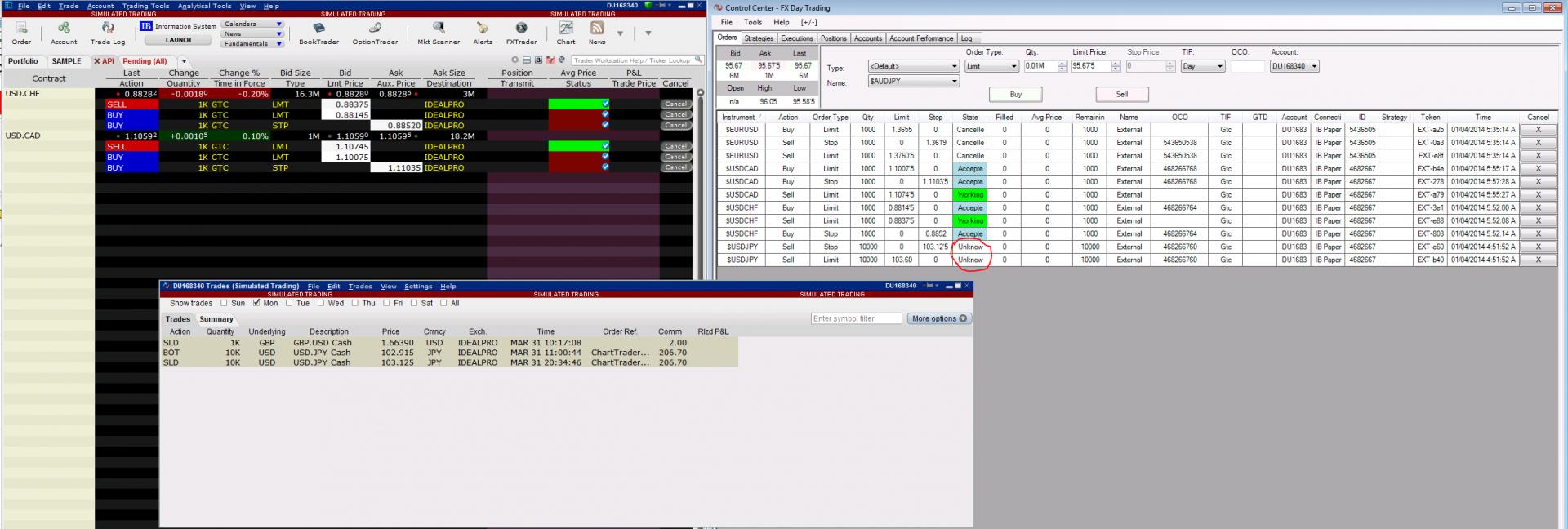Open Analytical Tools menu in TWS
Screen dimensions: 1568x529
coord(204,6)
